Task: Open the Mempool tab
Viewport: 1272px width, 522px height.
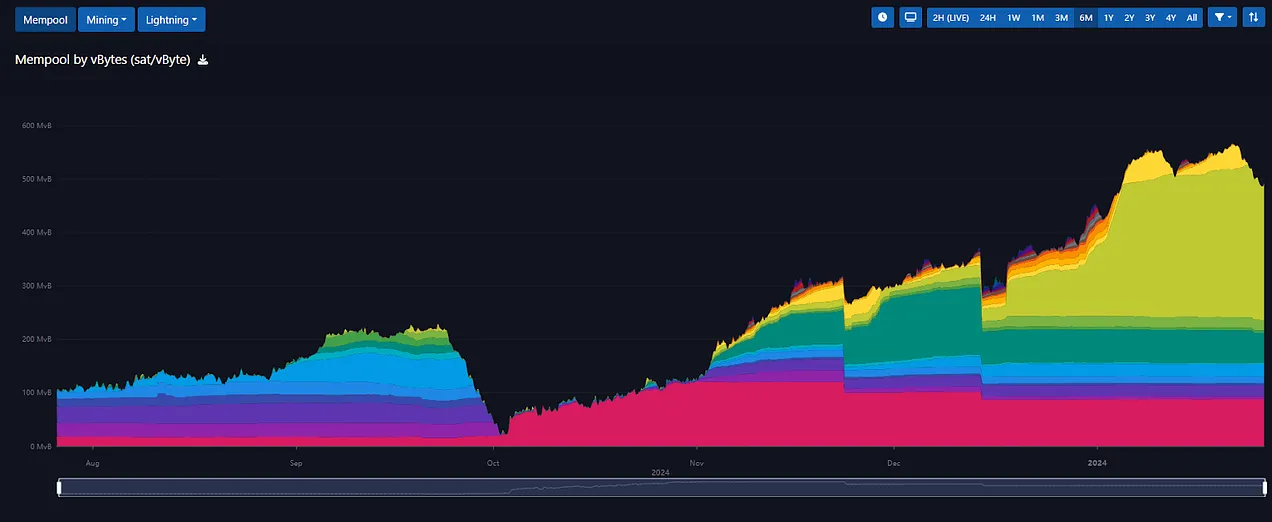Action: (x=44, y=19)
